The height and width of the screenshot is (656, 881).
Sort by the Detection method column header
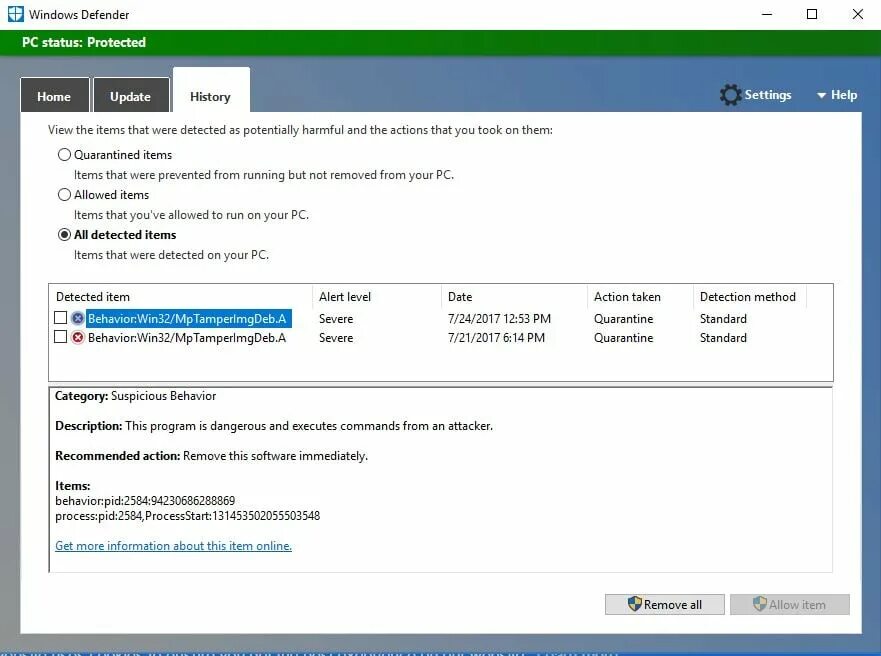tap(750, 297)
